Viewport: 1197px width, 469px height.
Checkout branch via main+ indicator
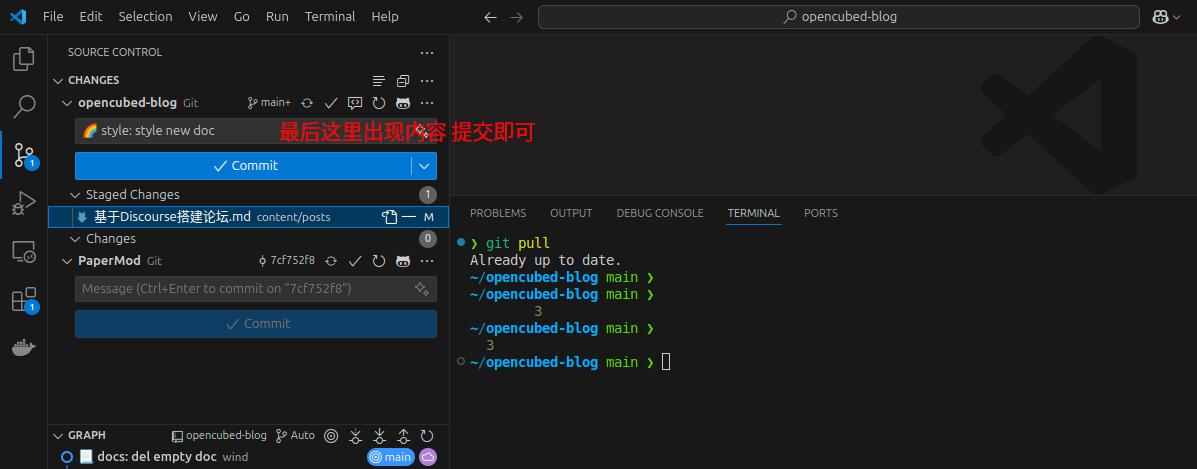(x=269, y=103)
